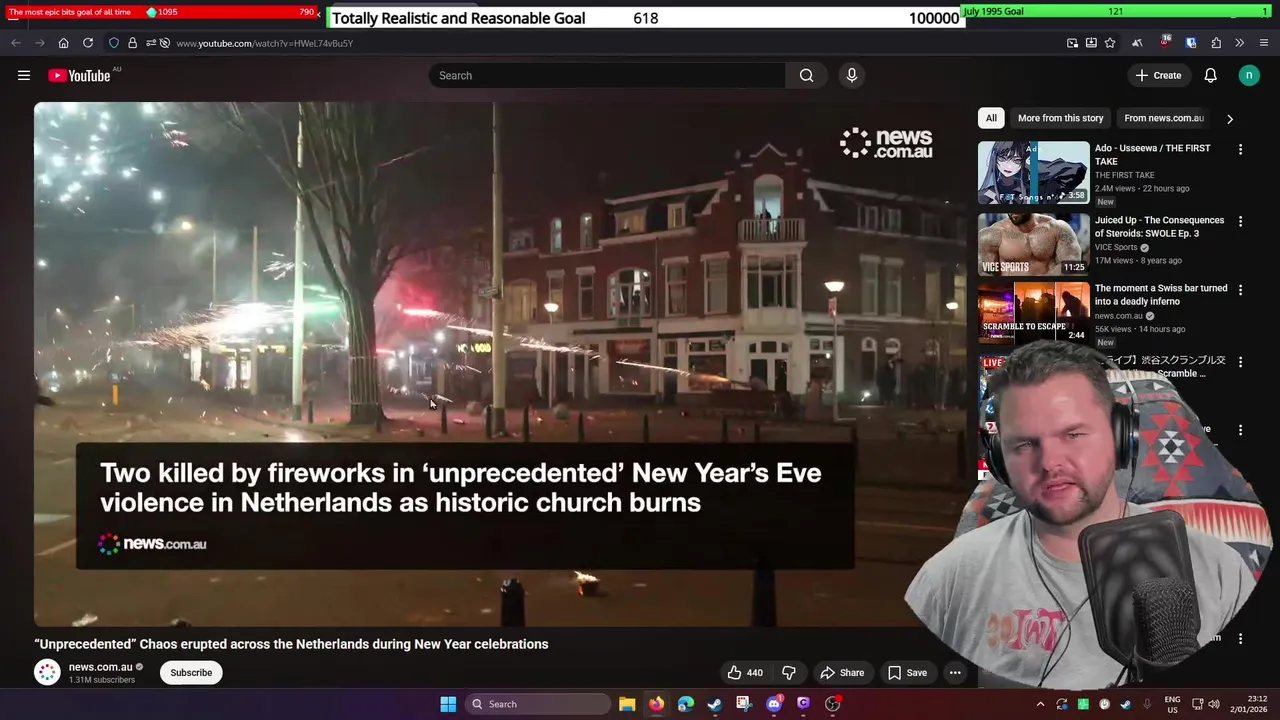1280x720 pixels.
Task: Open more actions ellipsis under video
Action: pos(955,673)
